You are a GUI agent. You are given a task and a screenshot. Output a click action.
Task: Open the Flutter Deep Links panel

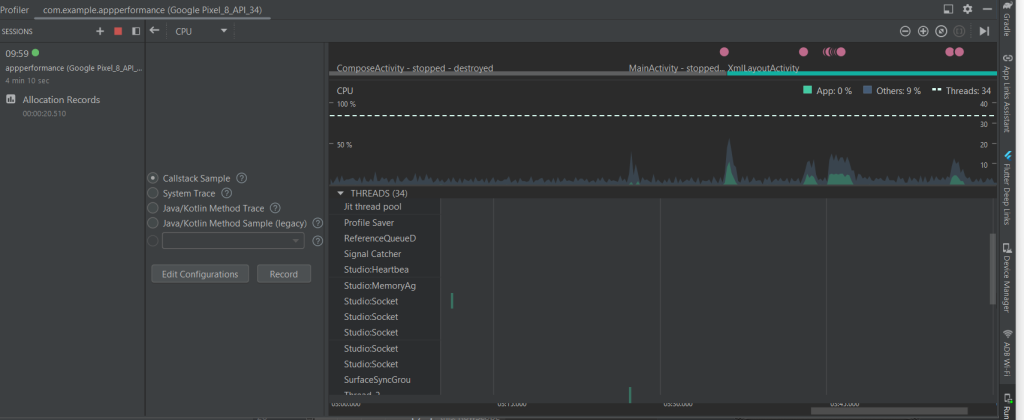1008,187
